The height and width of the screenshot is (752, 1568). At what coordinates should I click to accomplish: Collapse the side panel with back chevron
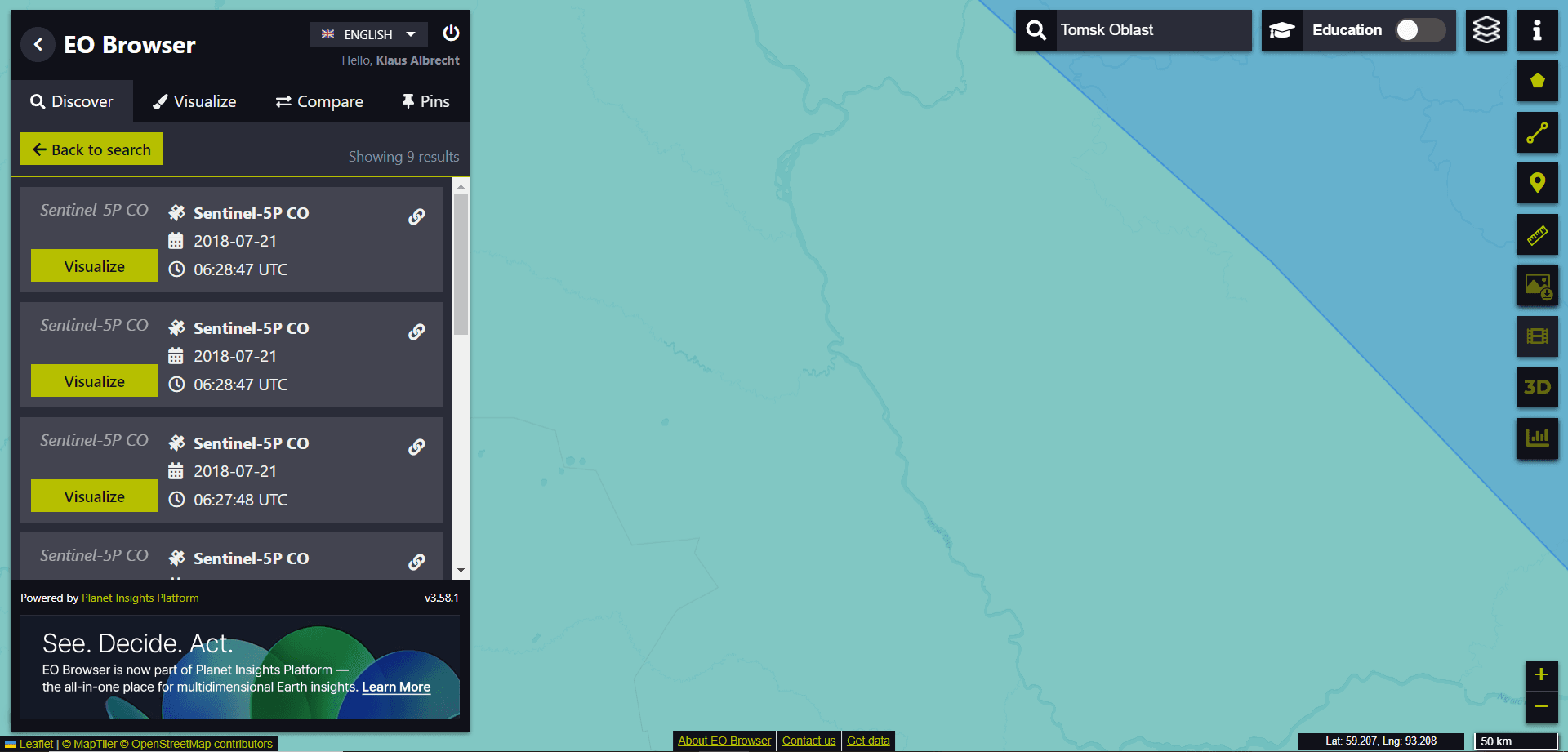click(x=38, y=45)
